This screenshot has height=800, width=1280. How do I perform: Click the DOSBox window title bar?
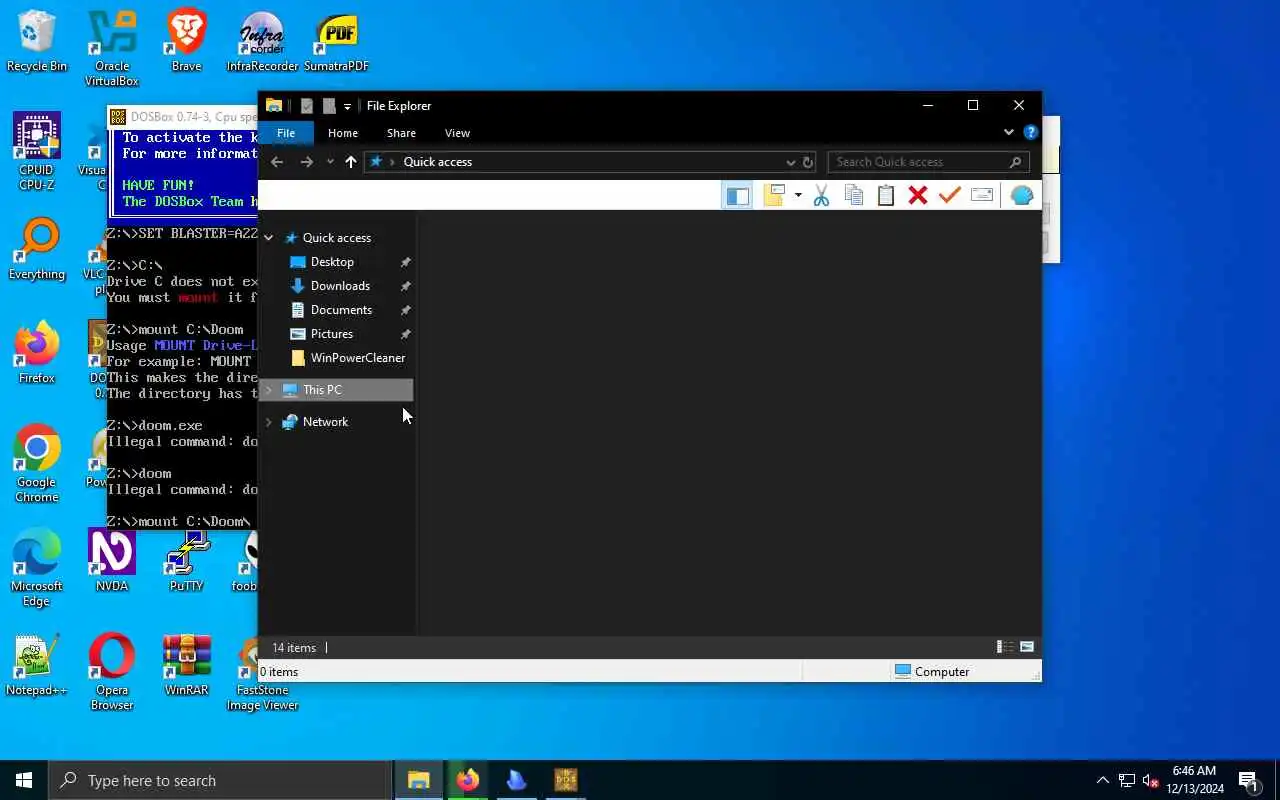tap(183, 117)
